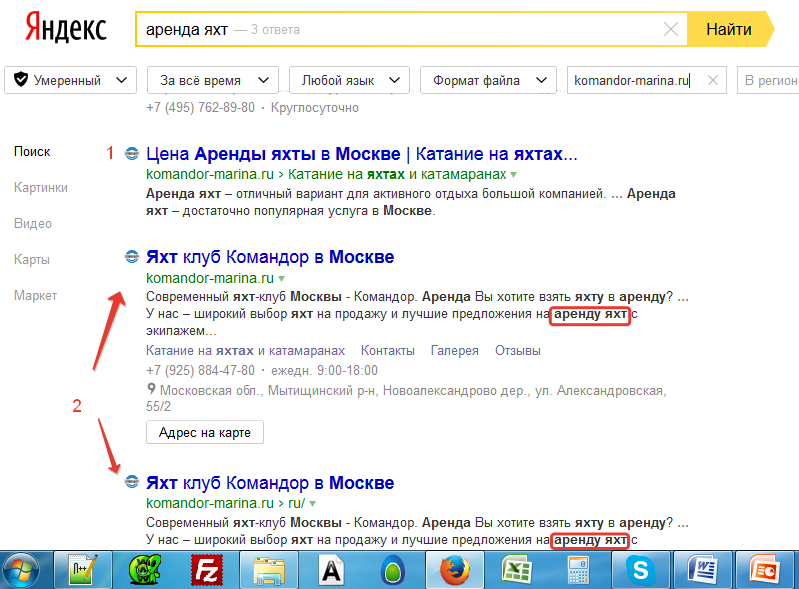Open the Маркет tab
Viewport: 799px width, 589px height.
coord(36,296)
